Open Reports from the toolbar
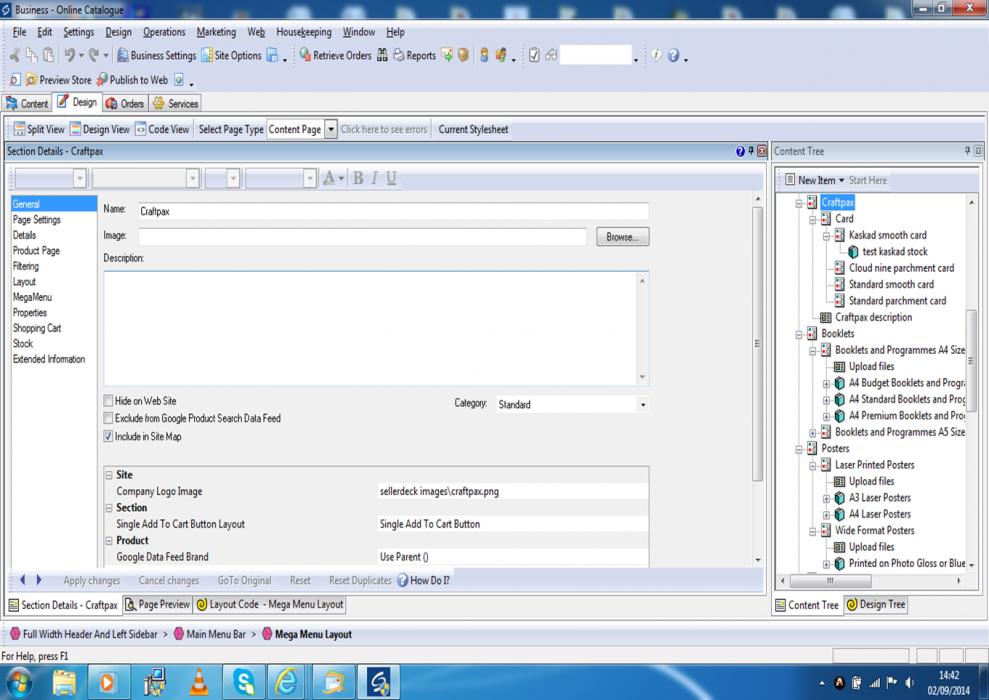The width and height of the screenshot is (989, 700). pos(413,56)
